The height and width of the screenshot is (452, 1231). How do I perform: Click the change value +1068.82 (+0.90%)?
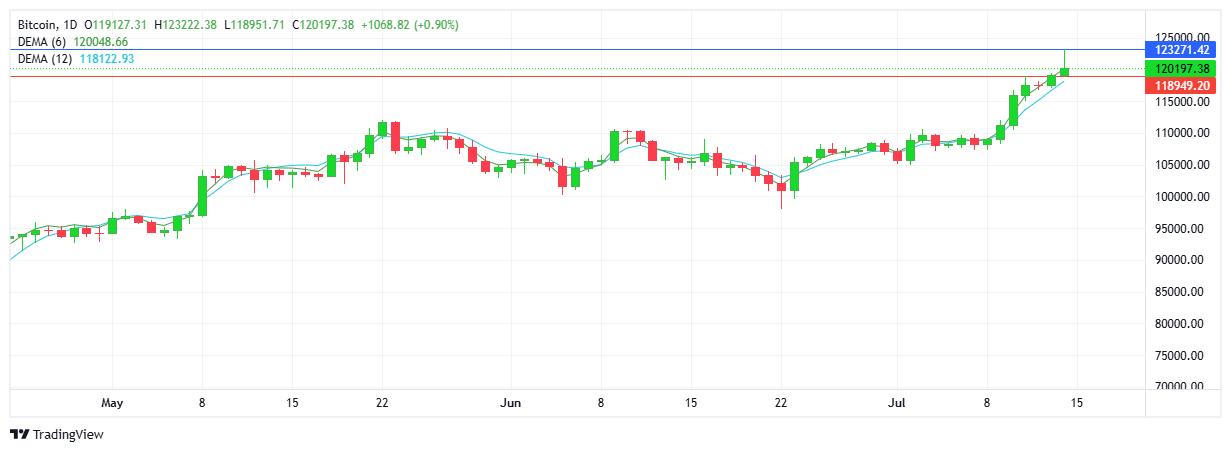point(409,24)
